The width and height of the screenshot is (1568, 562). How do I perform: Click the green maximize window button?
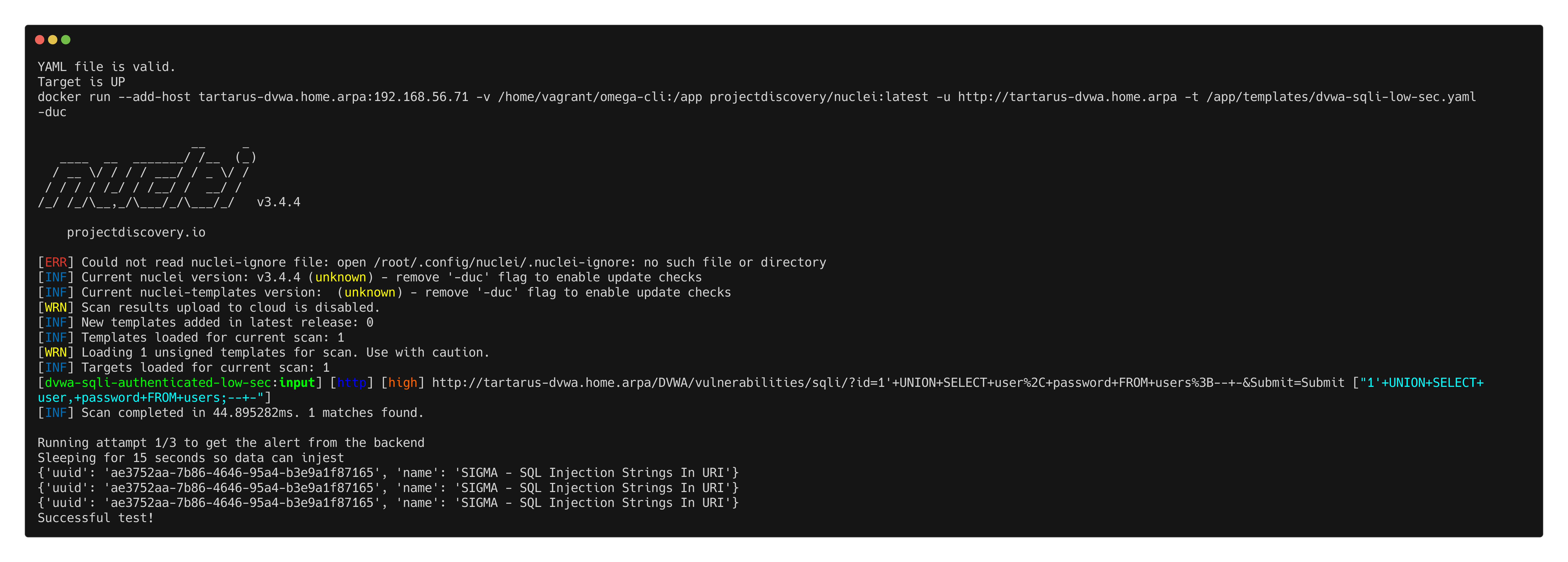66,40
